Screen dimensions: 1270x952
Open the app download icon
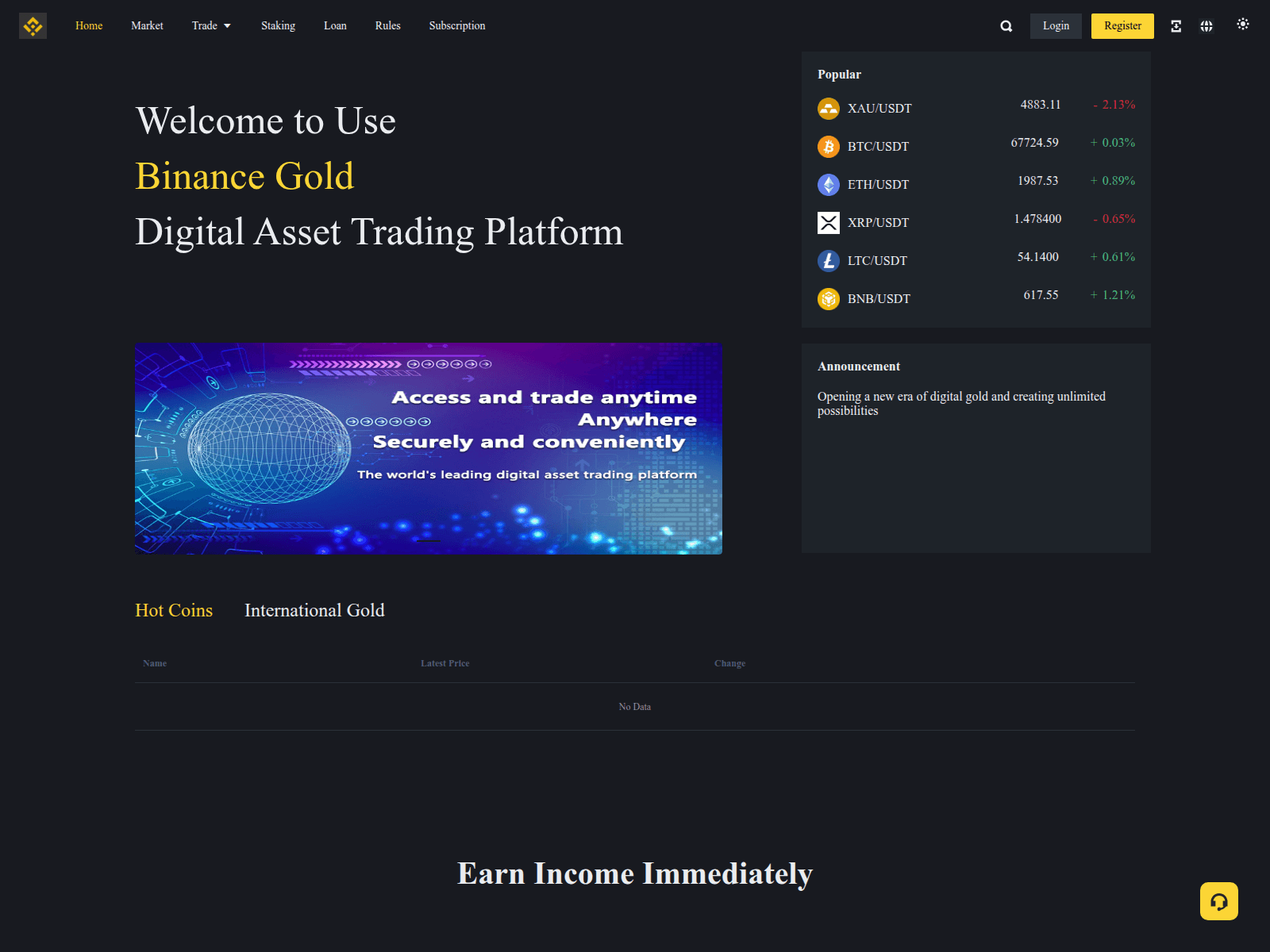tap(1176, 26)
